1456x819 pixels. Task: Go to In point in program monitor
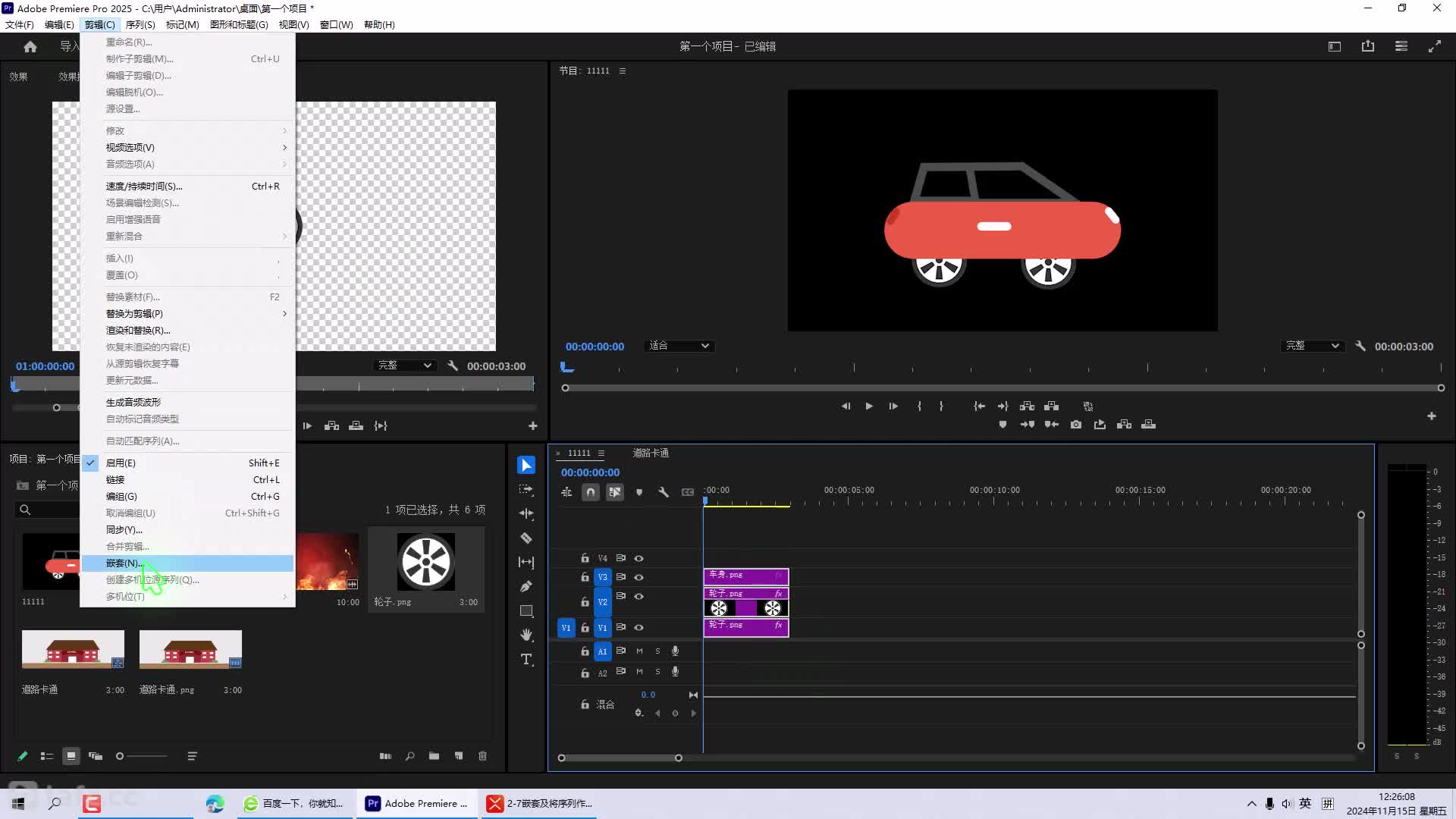click(979, 406)
